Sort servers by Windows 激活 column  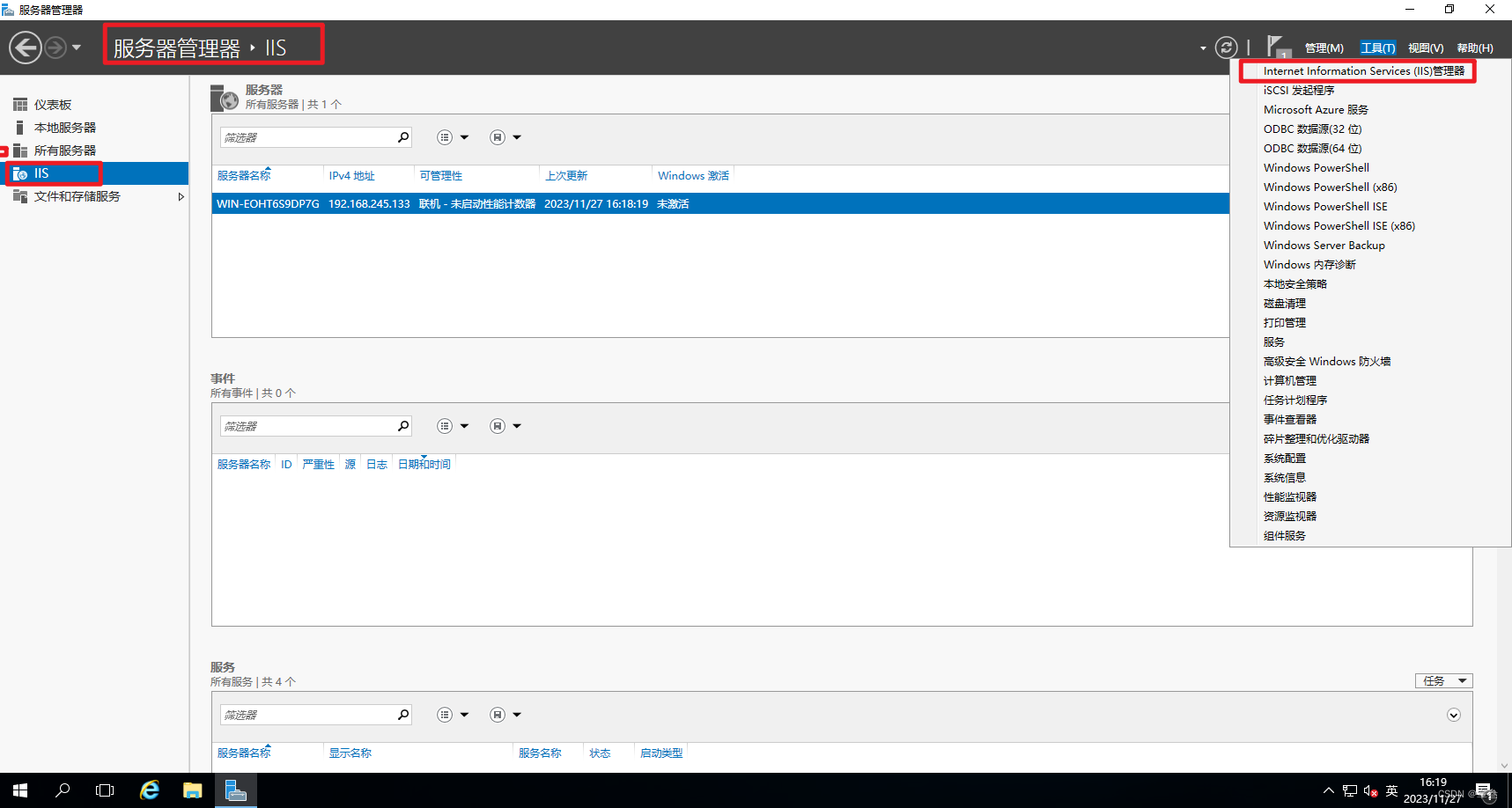(693, 176)
